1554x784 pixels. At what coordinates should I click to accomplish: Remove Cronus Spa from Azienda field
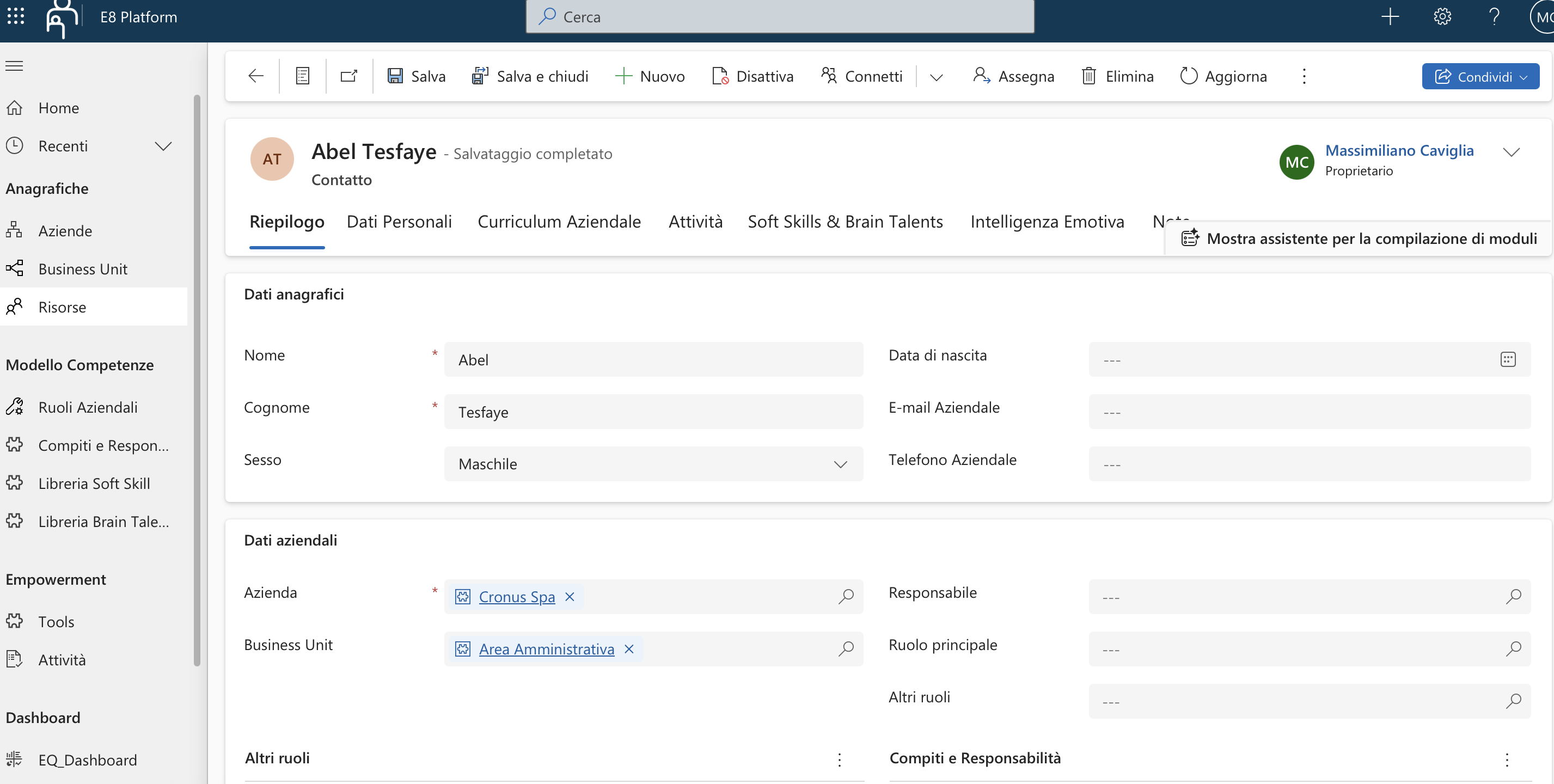pos(570,597)
